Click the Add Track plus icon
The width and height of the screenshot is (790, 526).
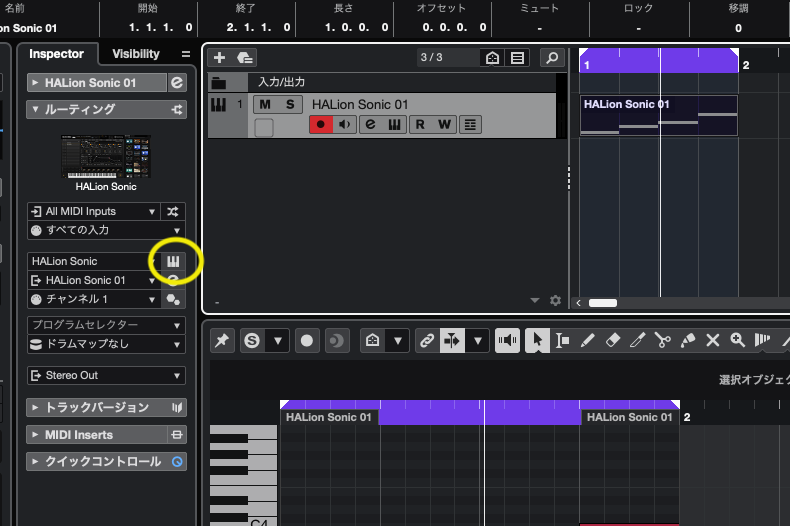[x=219, y=57]
